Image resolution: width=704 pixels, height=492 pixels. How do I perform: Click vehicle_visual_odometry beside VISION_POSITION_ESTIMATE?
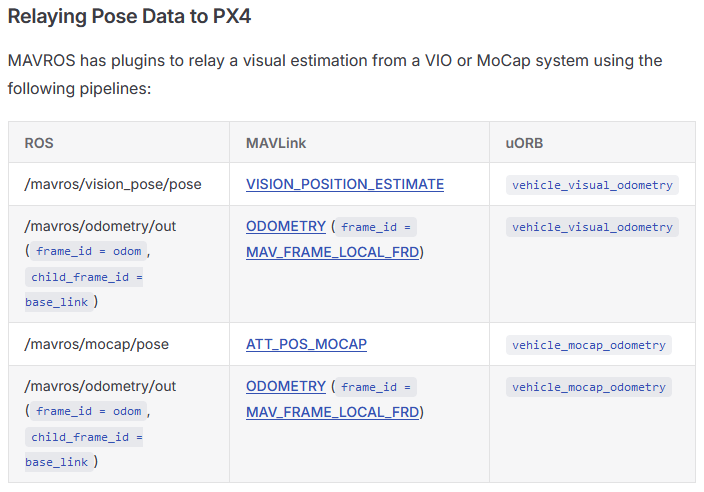[592, 185]
